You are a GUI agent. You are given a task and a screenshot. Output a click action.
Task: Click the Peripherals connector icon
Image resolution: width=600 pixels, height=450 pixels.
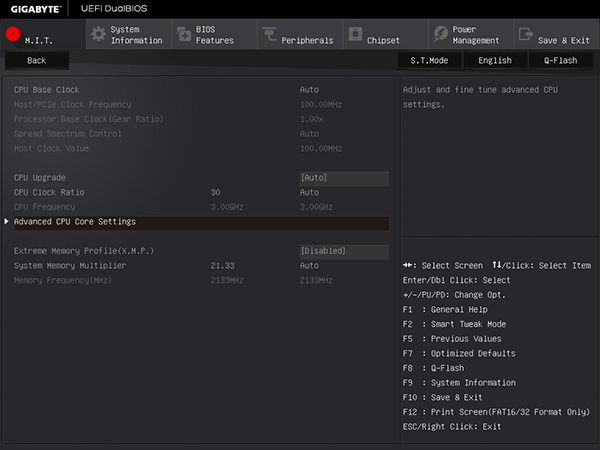(x=269, y=34)
